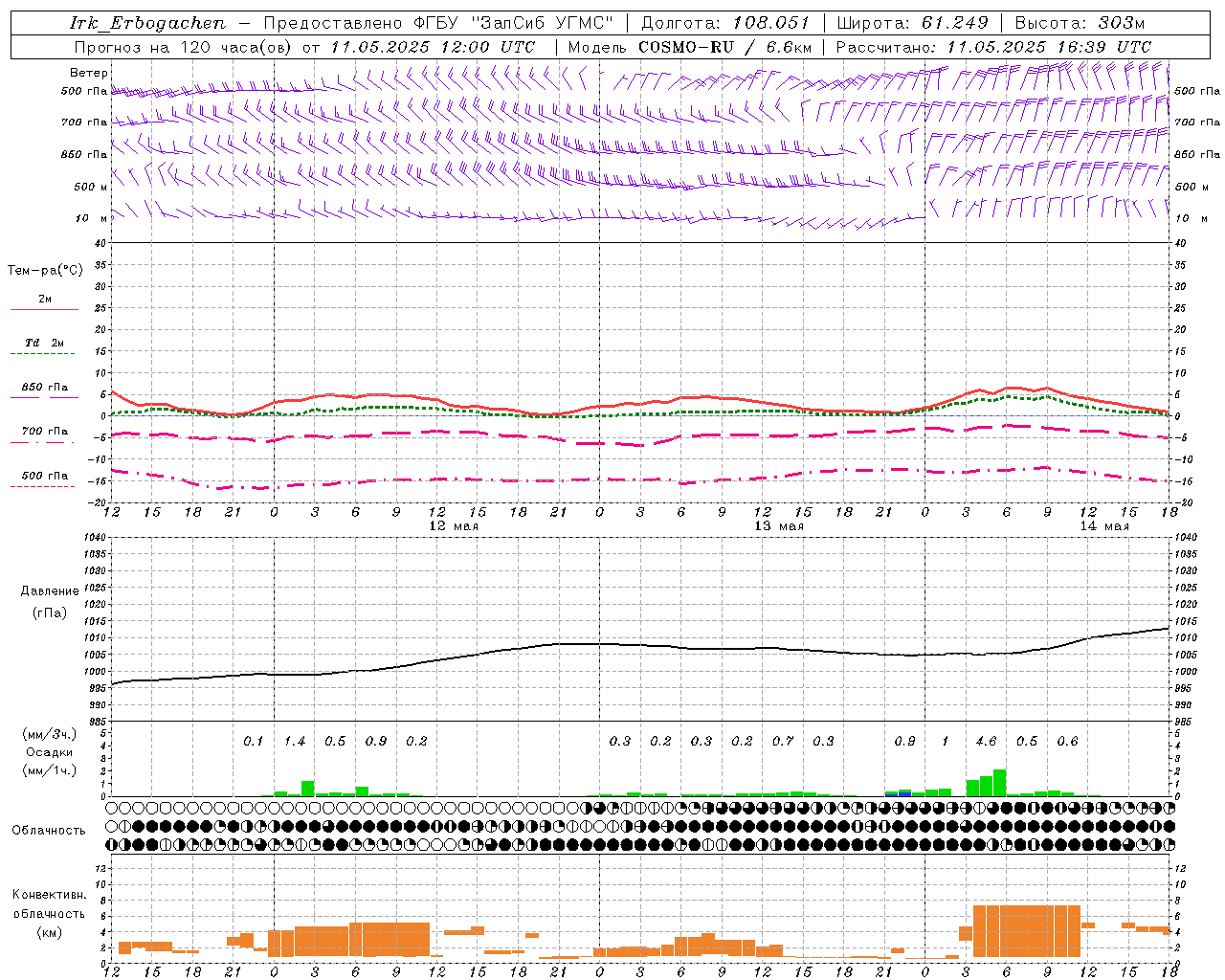
Task: Click the tallest orange convective cloud block
Action: (x=1027, y=931)
